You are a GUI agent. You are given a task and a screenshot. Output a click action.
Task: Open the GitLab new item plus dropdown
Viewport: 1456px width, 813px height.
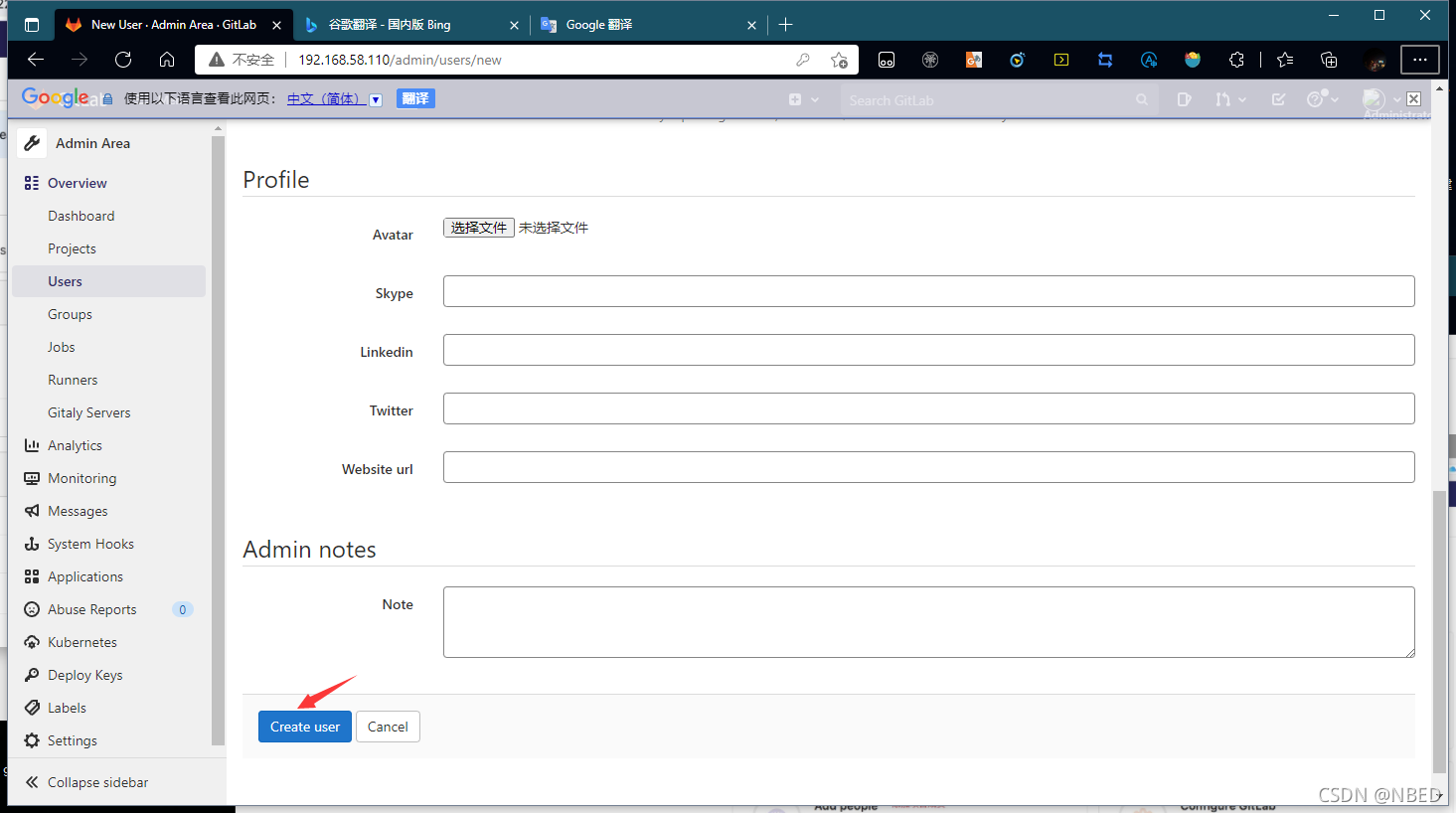point(804,99)
